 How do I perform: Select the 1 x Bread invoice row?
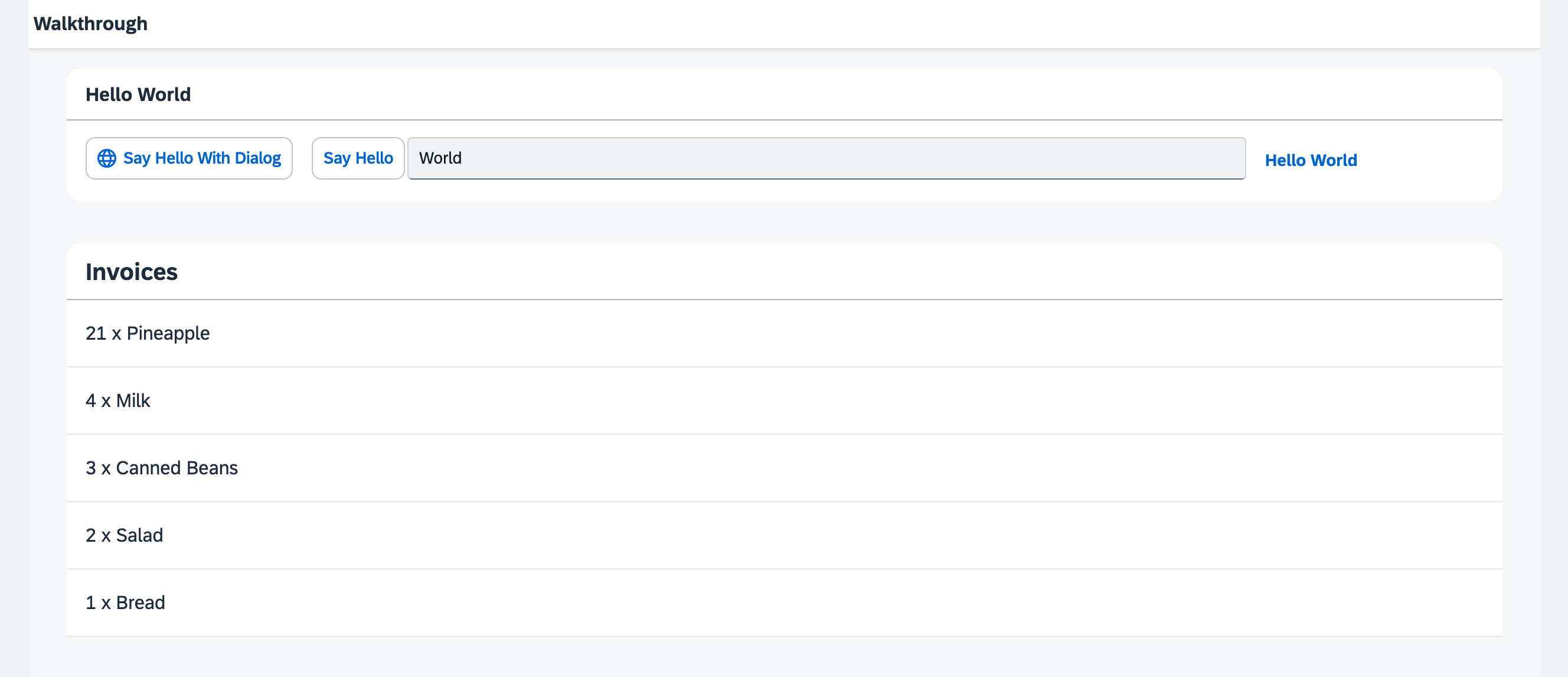pos(784,603)
